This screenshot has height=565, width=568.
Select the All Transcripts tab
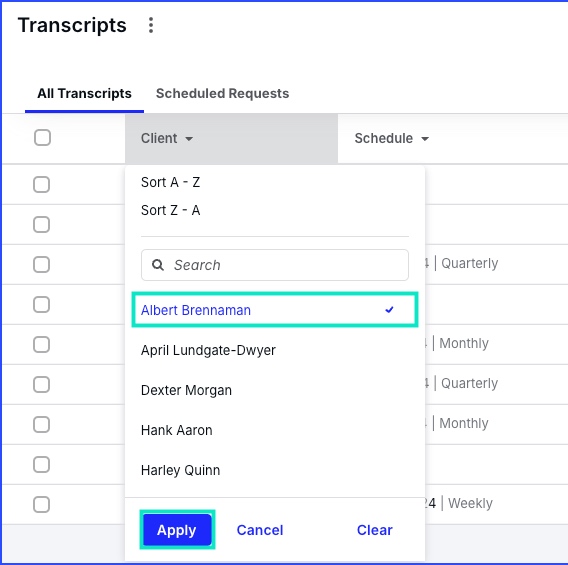click(84, 93)
